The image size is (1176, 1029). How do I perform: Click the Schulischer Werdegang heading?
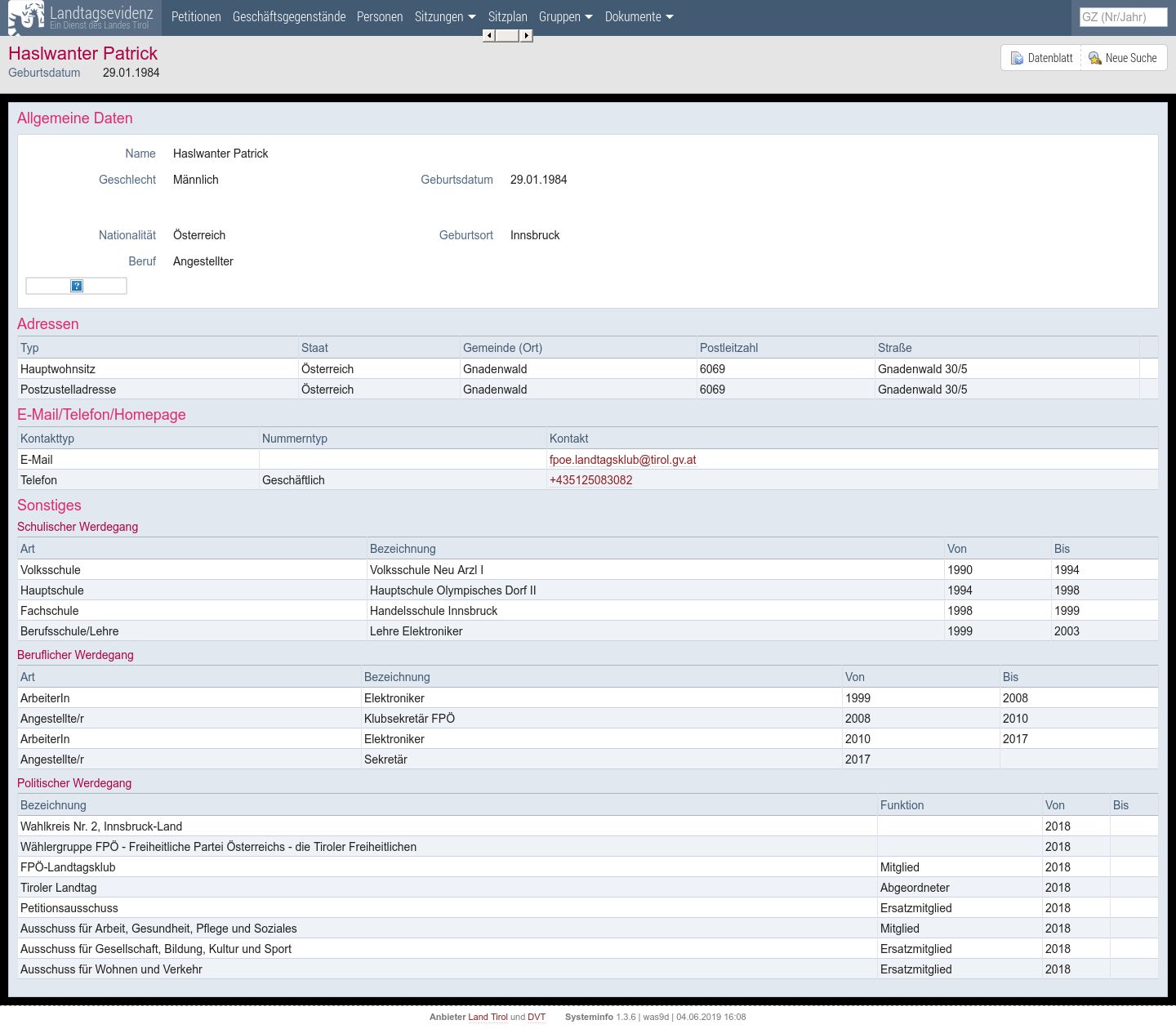click(78, 527)
